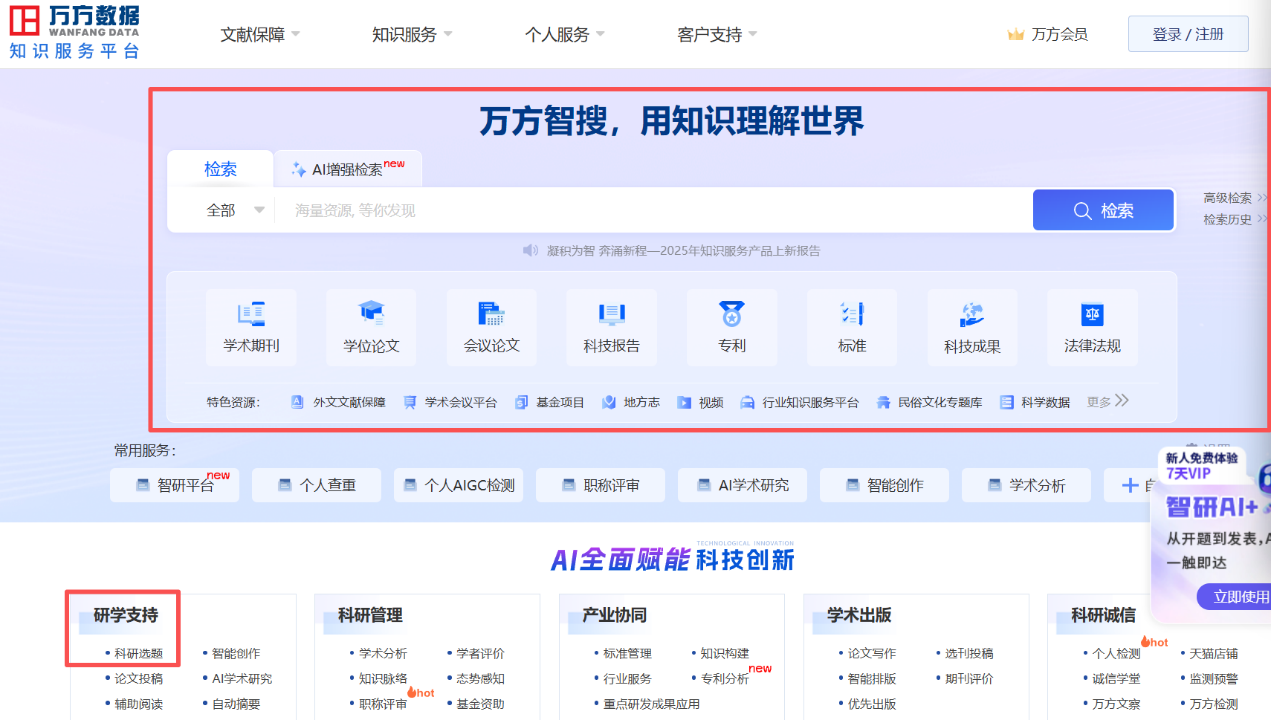This screenshot has width=1271, height=720.
Task: Click the blue 检索 search button
Action: pos(1103,210)
